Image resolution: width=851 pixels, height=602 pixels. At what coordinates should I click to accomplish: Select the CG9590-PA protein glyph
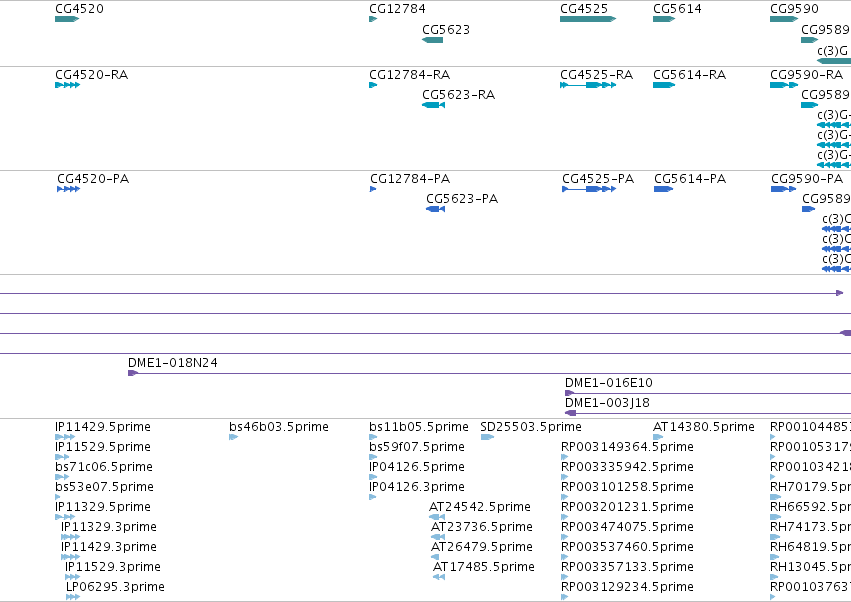tap(783, 189)
